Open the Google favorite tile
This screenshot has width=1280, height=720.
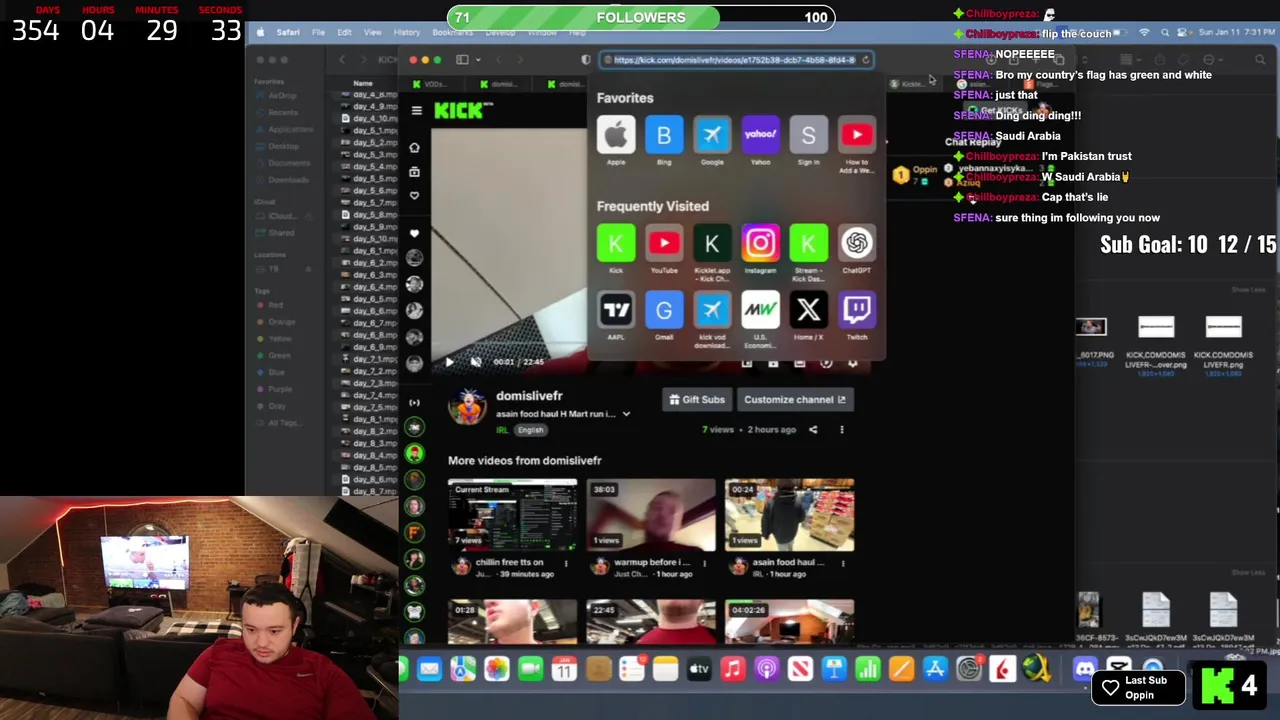pyautogui.click(x=712, y=135)
